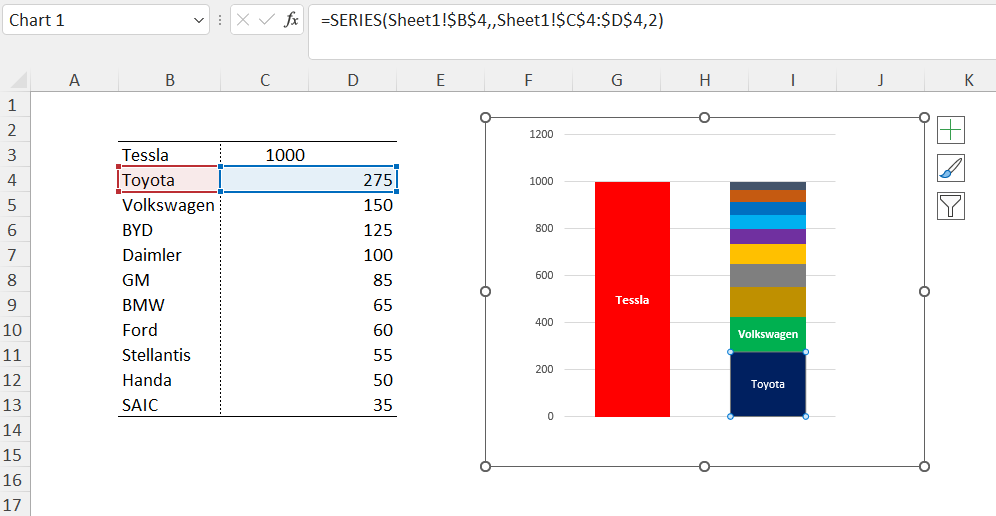This screenshot has height=516, width=996.
Task: Click the top-left chart resize handle
Action: pos(485,118)
